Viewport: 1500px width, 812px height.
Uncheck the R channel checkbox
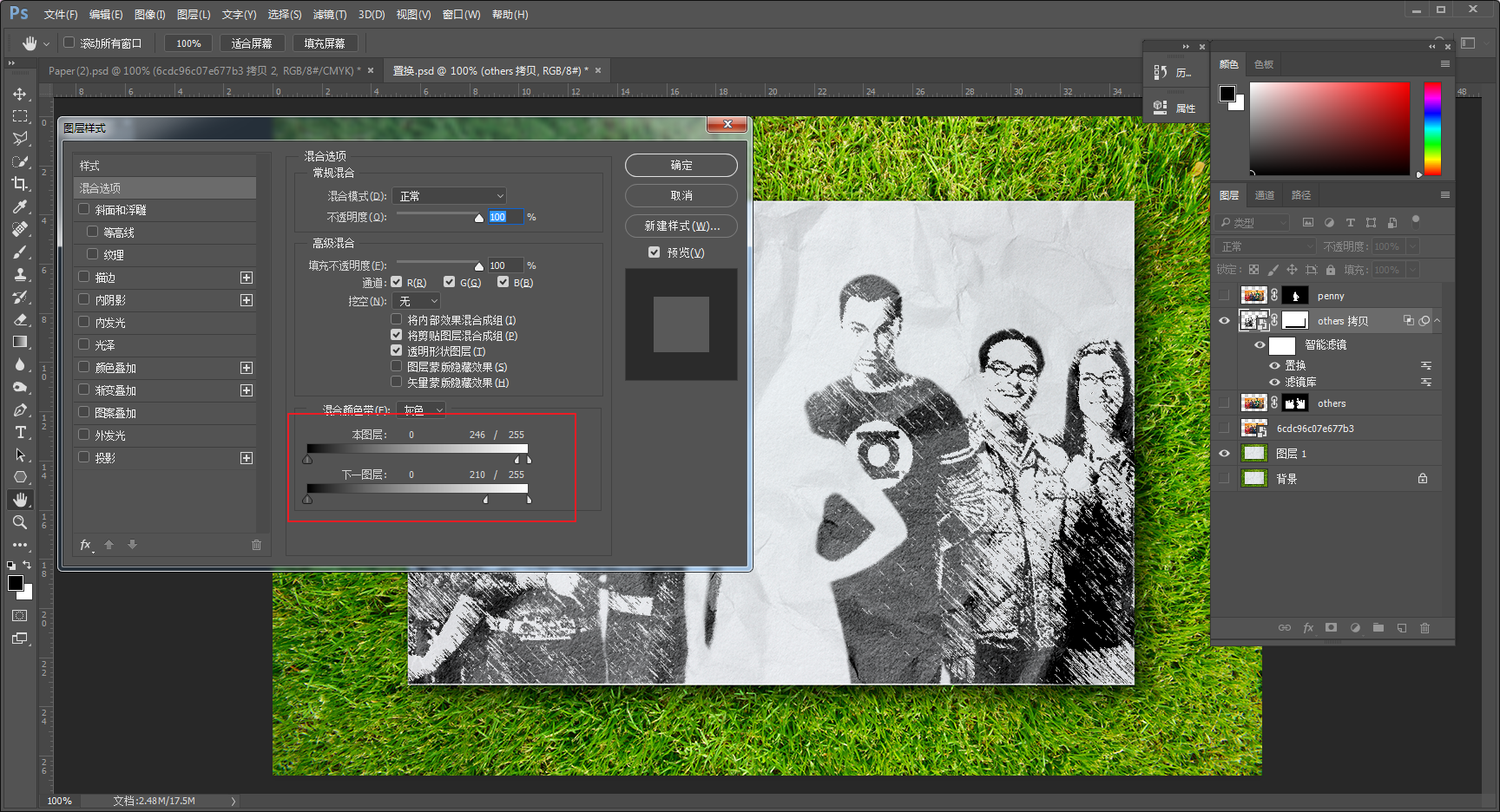pyautogui.click(x=397, y=282)
